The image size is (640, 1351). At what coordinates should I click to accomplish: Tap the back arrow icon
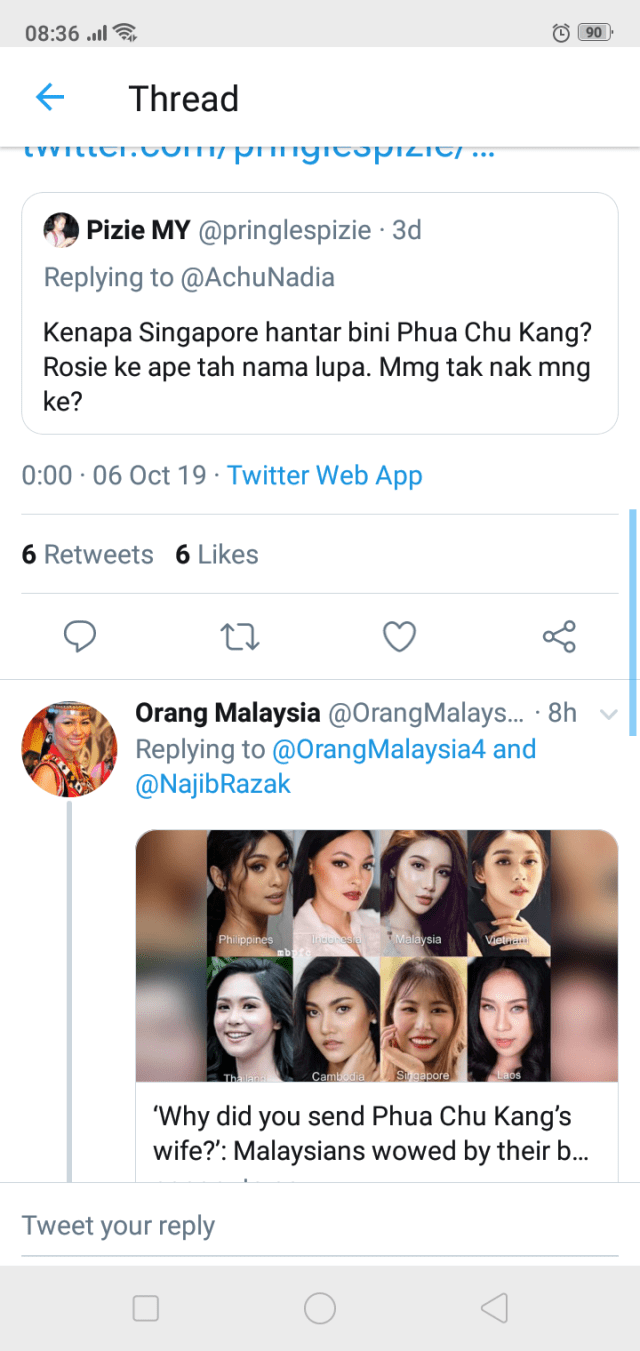[49, 97]
